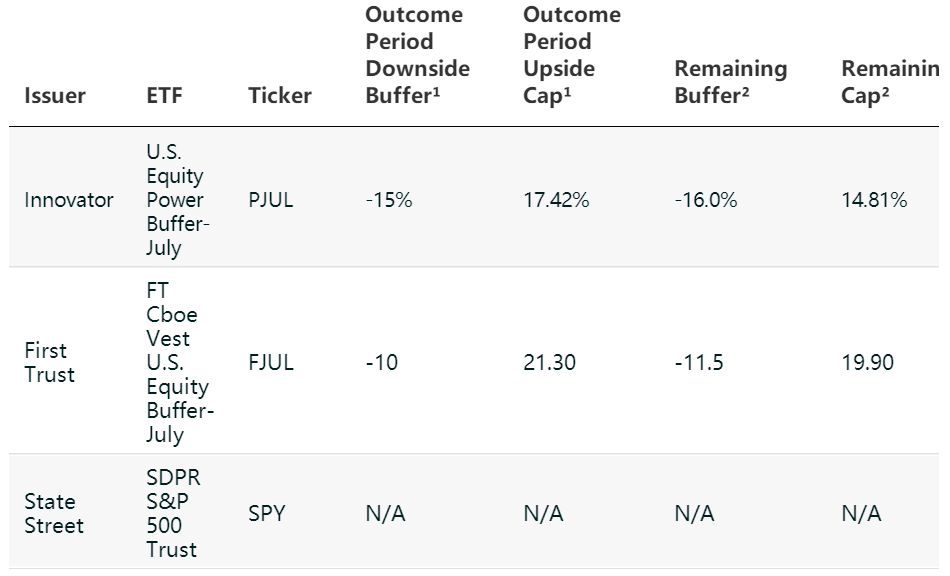The image size is (950, 576).
Task: Click the 14.81% remaining cap value
Action: click(x=875, y=200)
